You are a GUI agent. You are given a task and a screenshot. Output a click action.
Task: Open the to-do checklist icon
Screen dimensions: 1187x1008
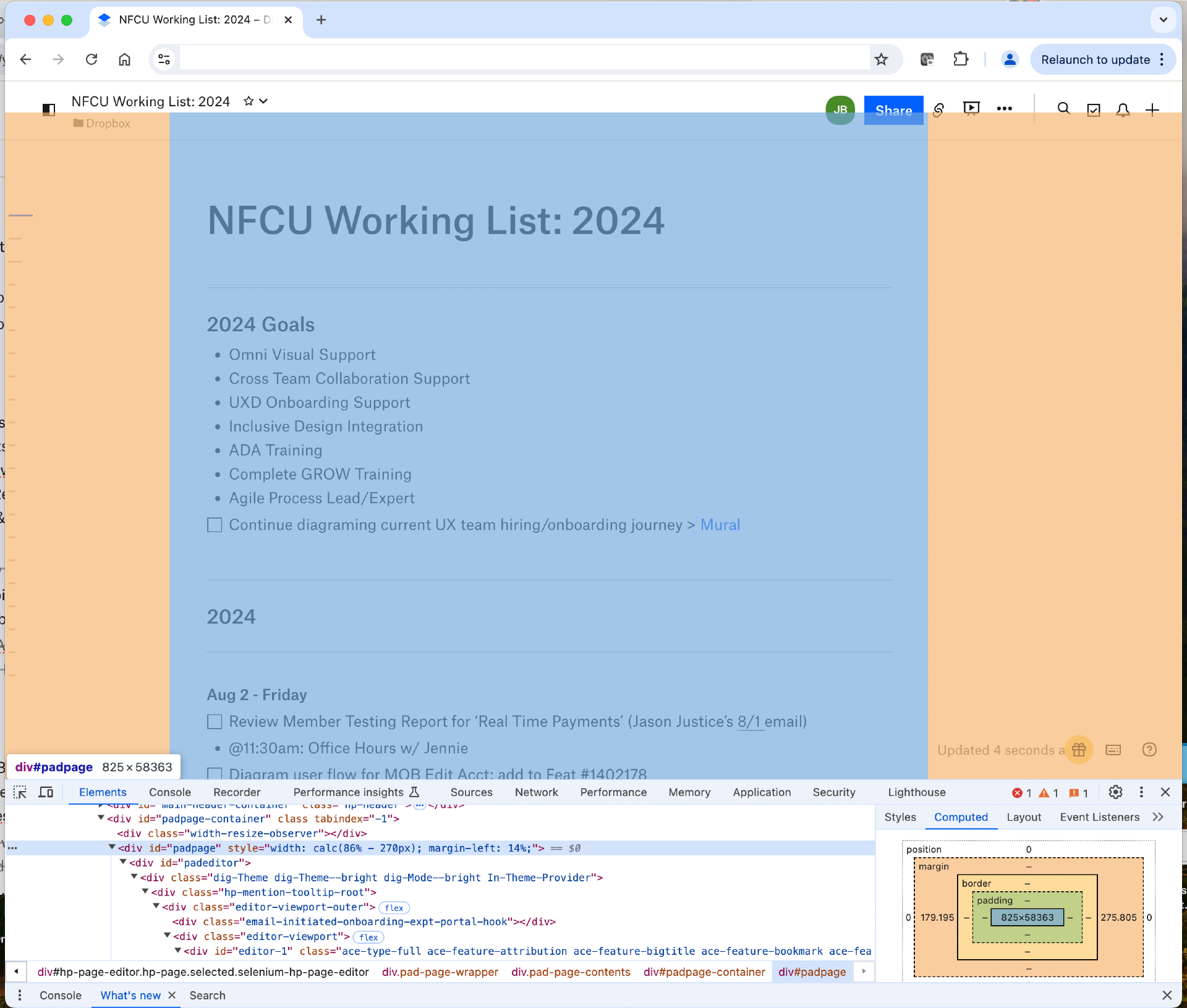pyautogui.click(x=1094, y=110)
